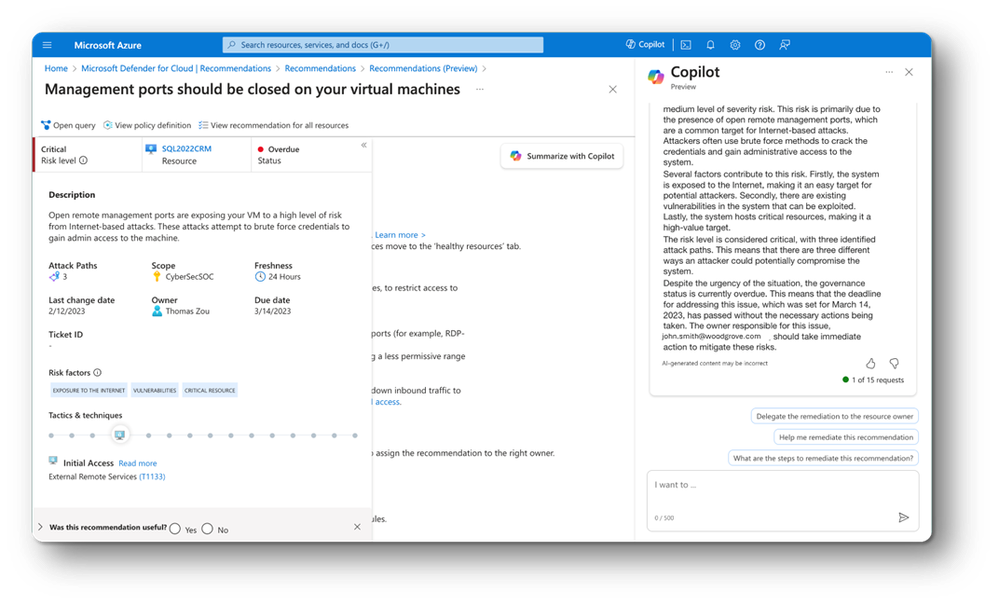This screenshot has width=999, height=609.
Task: Open the notifications bell
Action: coord(710,45)
